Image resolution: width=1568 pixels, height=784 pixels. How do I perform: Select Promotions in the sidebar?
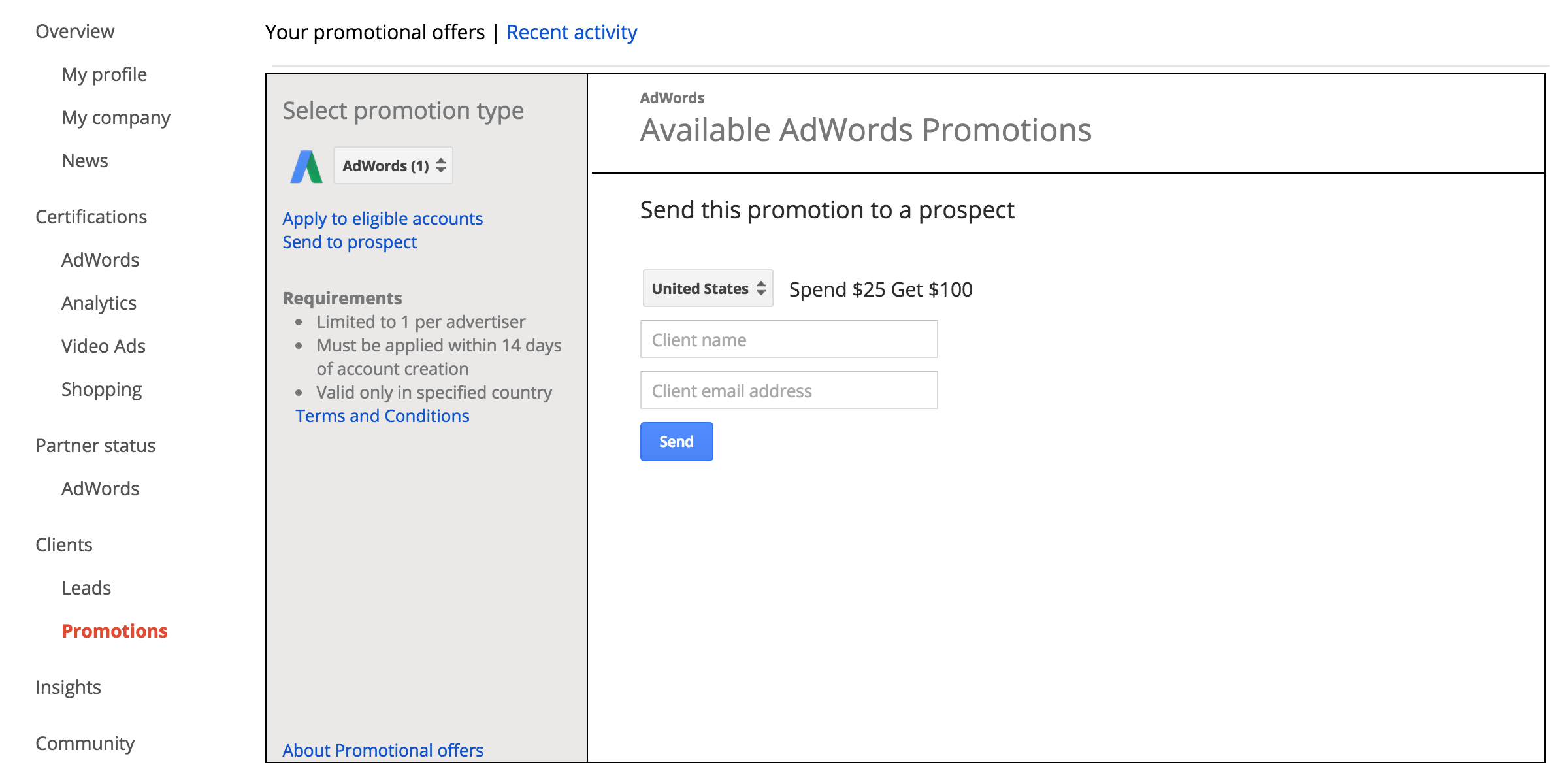[x=114, y=631]
